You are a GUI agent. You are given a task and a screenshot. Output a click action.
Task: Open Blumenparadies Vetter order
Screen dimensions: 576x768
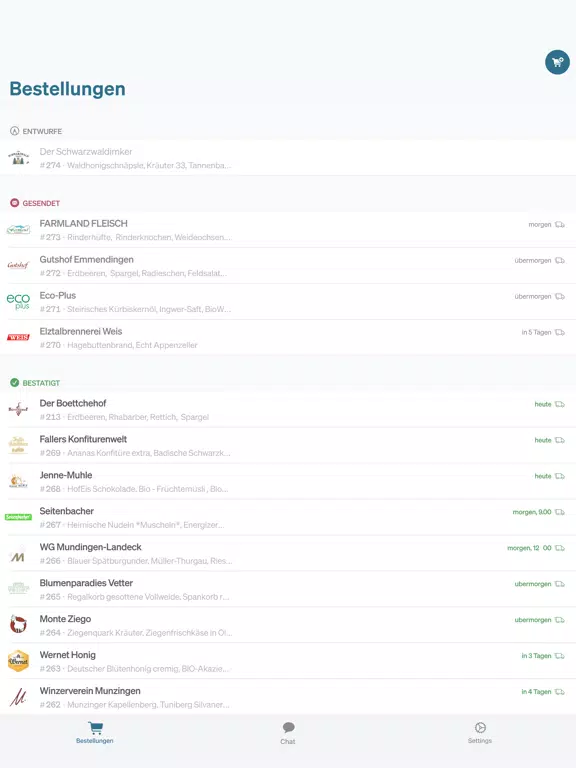288,589
